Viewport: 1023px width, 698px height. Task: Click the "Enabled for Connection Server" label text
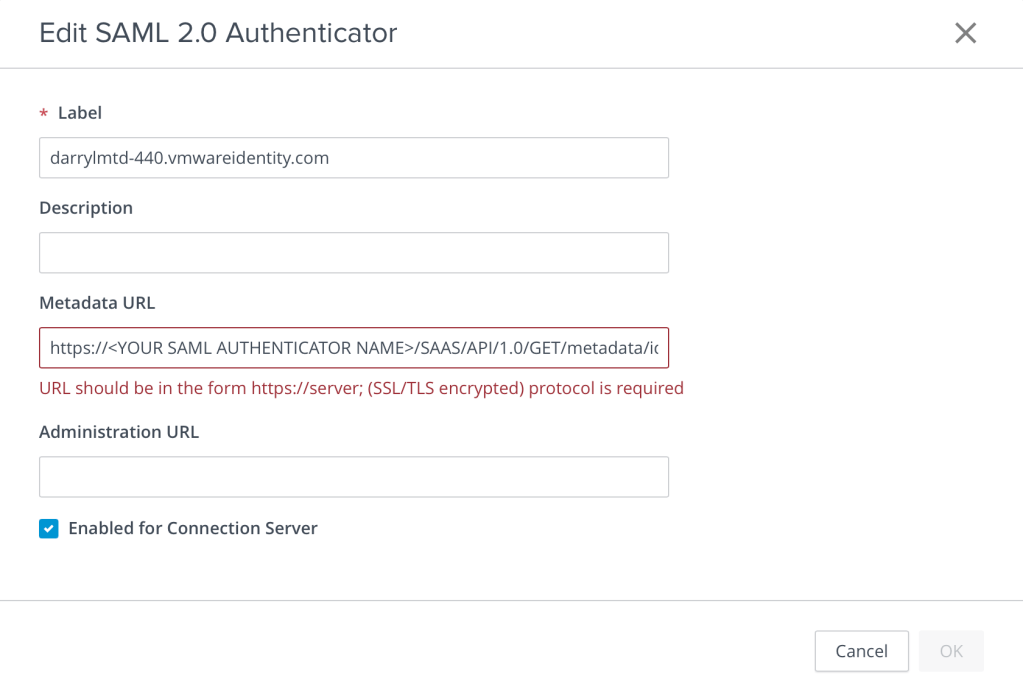click(x=193, y=528)
